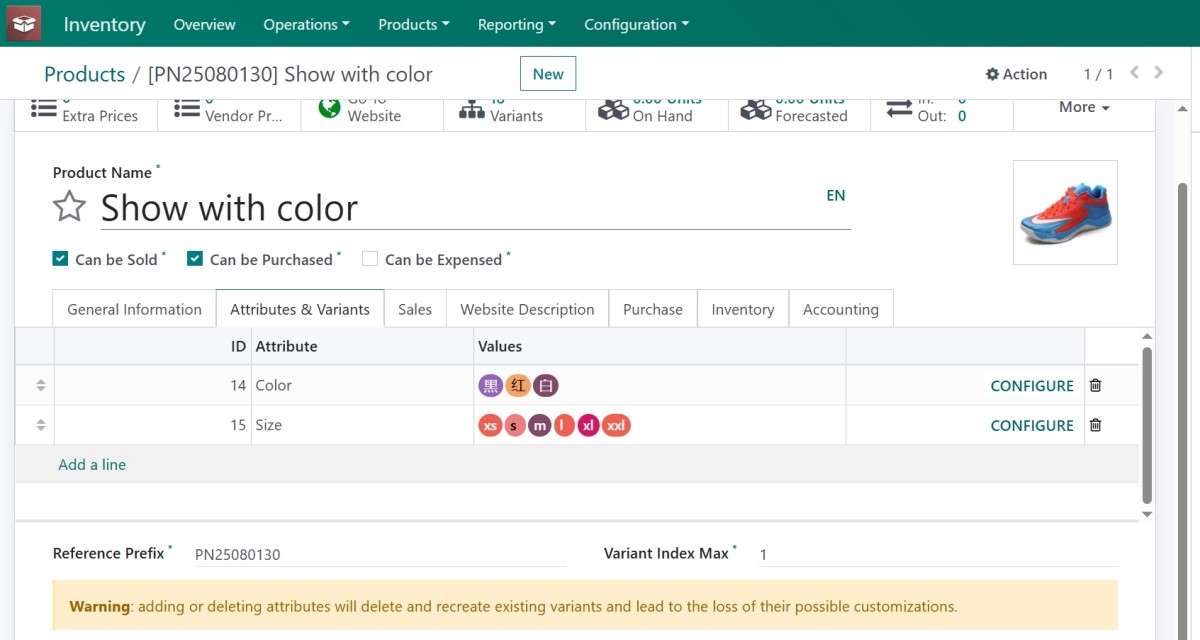
Task: Expand the More stat buttons dropdown
Action: [1084, 107]
